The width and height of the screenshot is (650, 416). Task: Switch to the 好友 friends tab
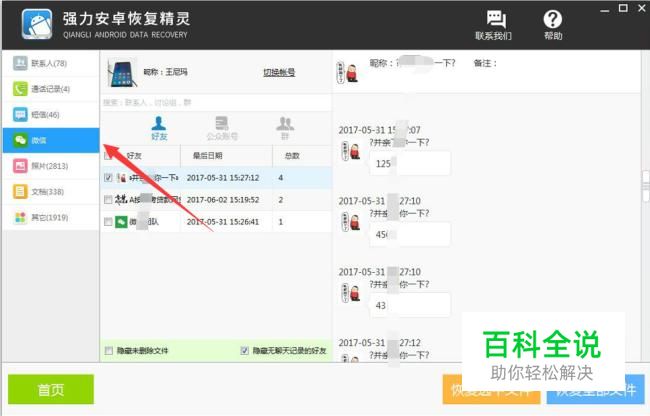pos(159,128)
